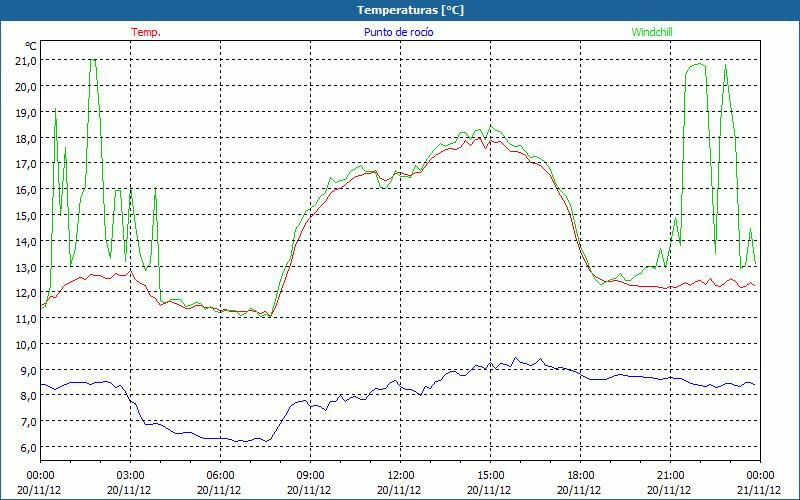
Task: Click the 21,0 y-axis value
Action: click(x=26, y=61)
